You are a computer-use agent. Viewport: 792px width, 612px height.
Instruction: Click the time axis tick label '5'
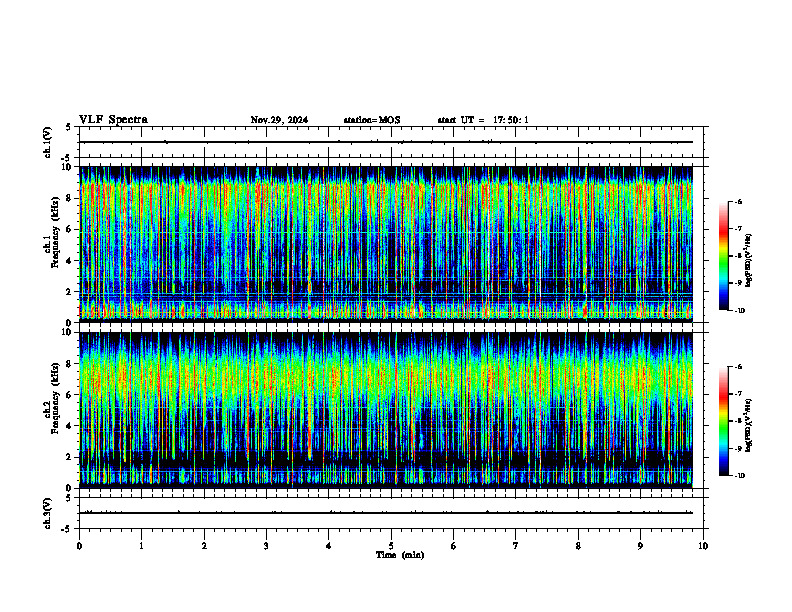pyautogui.click(x=391, y=546)
